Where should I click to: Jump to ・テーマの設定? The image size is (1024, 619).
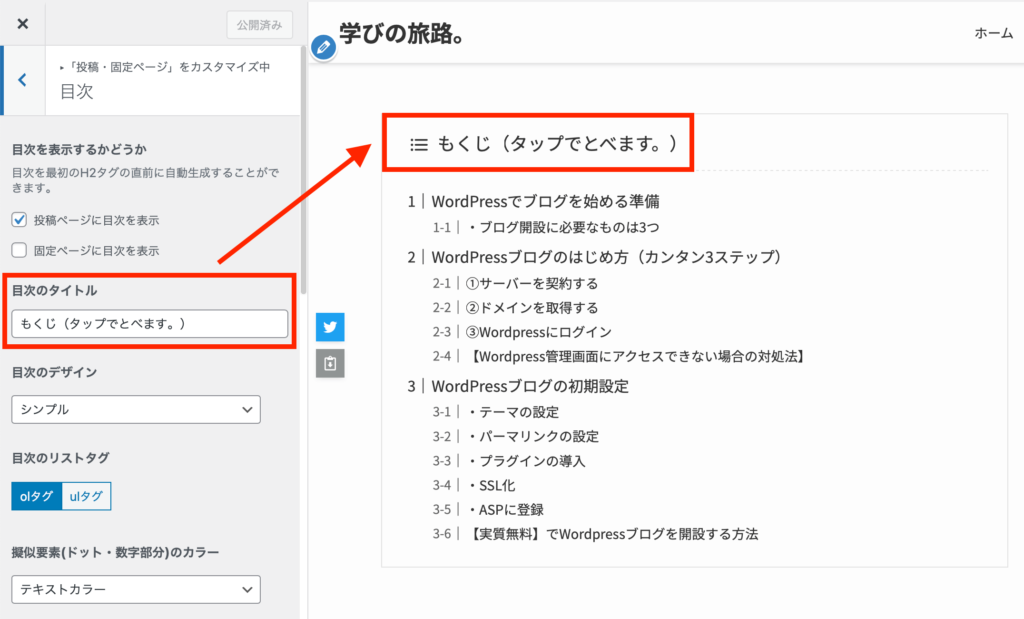point(513,412)
